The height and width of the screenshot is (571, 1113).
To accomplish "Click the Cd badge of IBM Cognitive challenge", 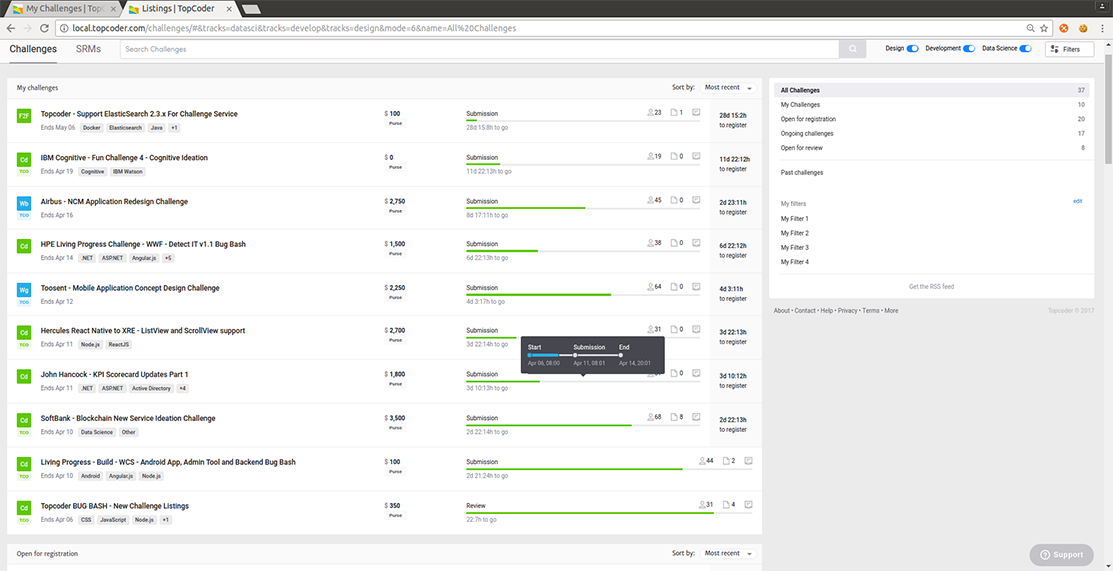I will [24, 160].
